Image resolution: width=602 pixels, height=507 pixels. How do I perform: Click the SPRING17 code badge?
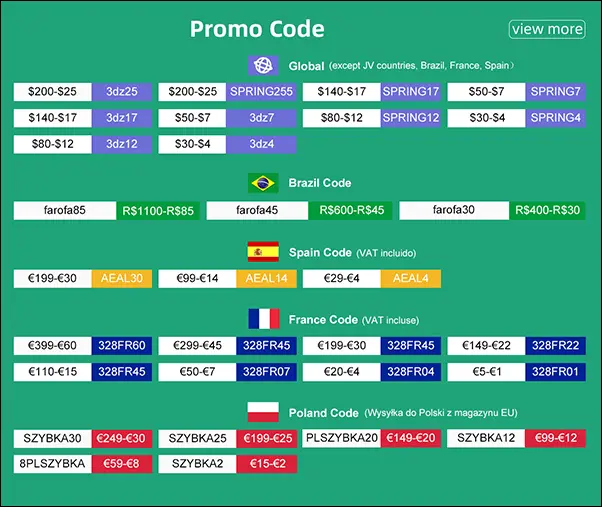[x=411, y=91]
